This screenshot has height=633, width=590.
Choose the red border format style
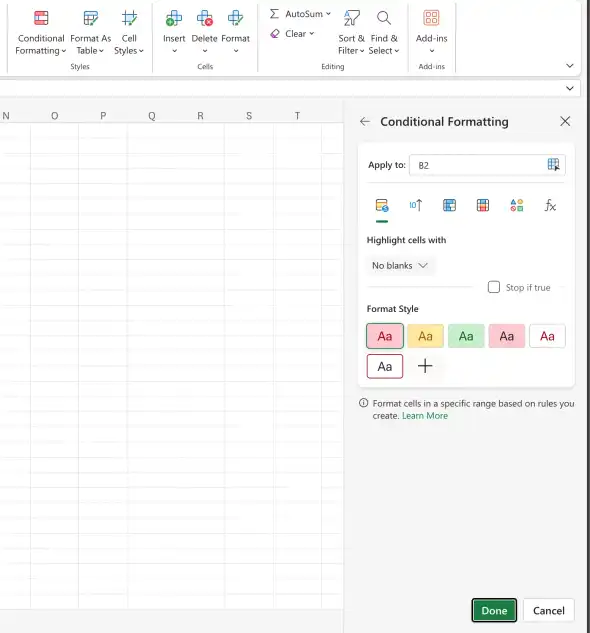click(385, 366)
